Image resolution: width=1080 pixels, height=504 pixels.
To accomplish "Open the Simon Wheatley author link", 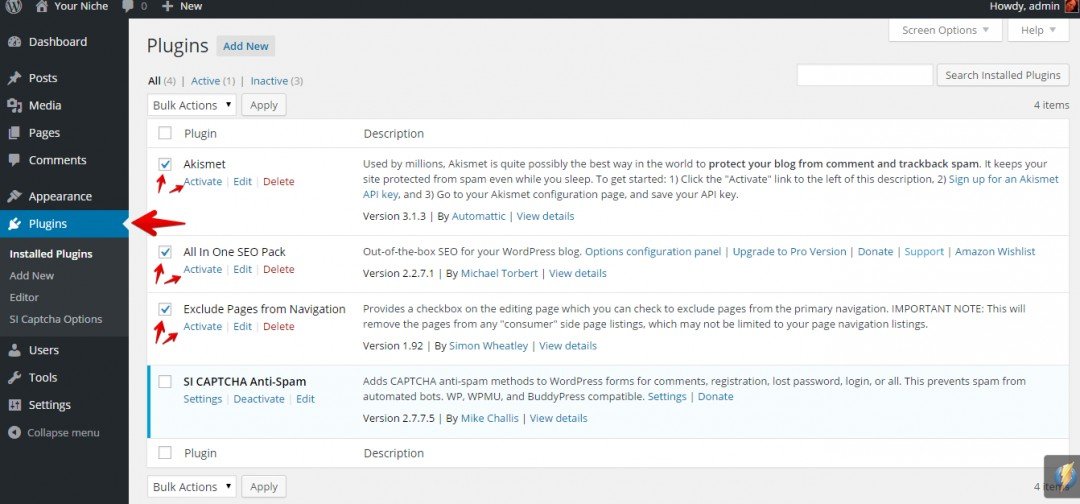I will point(488,346).
